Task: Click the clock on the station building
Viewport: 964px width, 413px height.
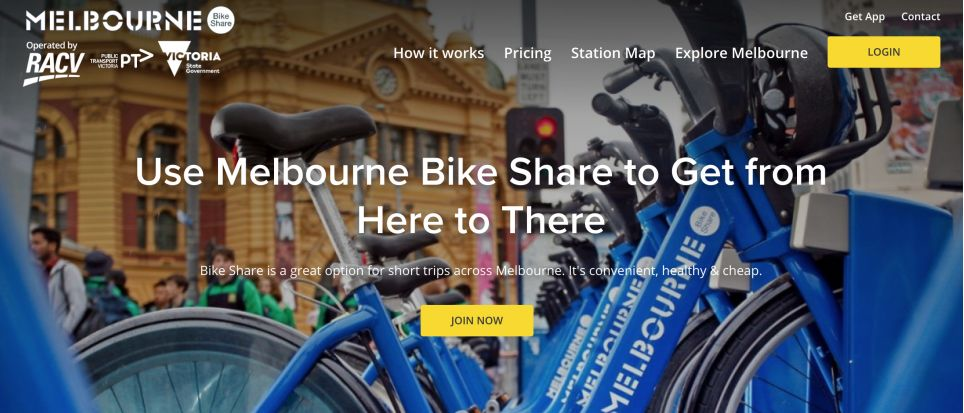Action: click(385, 81)
